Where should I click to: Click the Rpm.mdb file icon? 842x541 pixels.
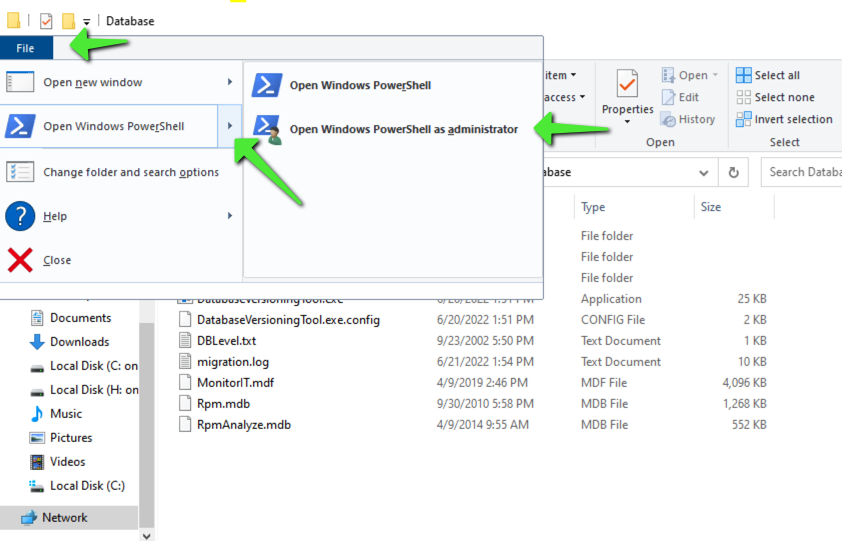point(185,403)
